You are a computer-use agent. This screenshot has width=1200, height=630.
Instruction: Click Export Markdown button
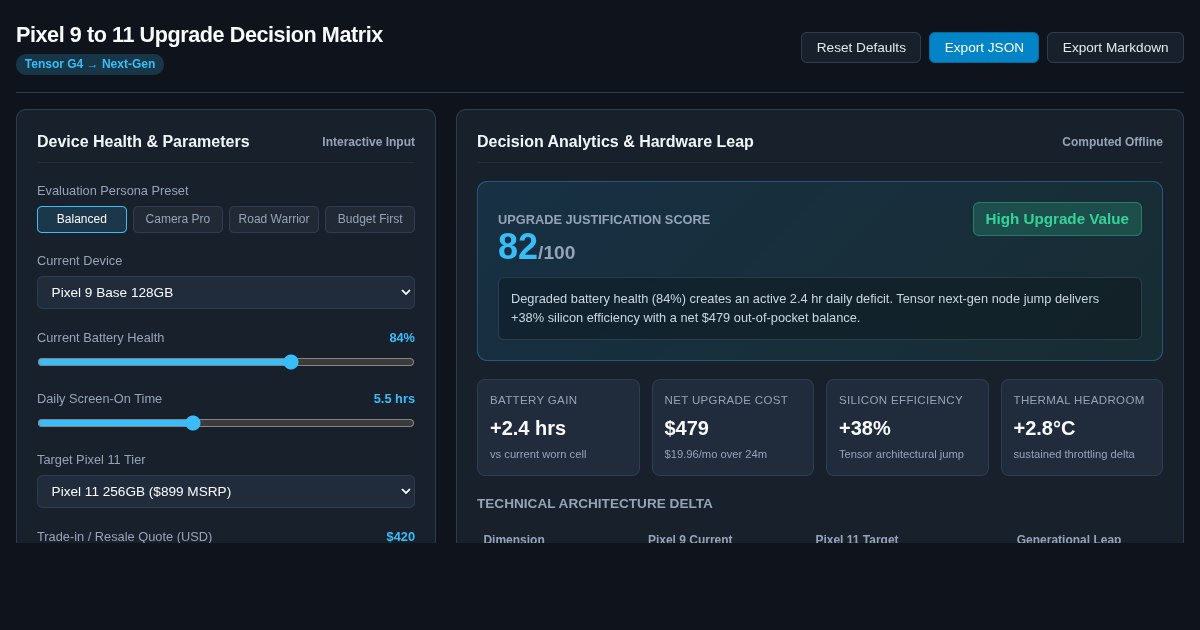click(x=1115, y=47)
